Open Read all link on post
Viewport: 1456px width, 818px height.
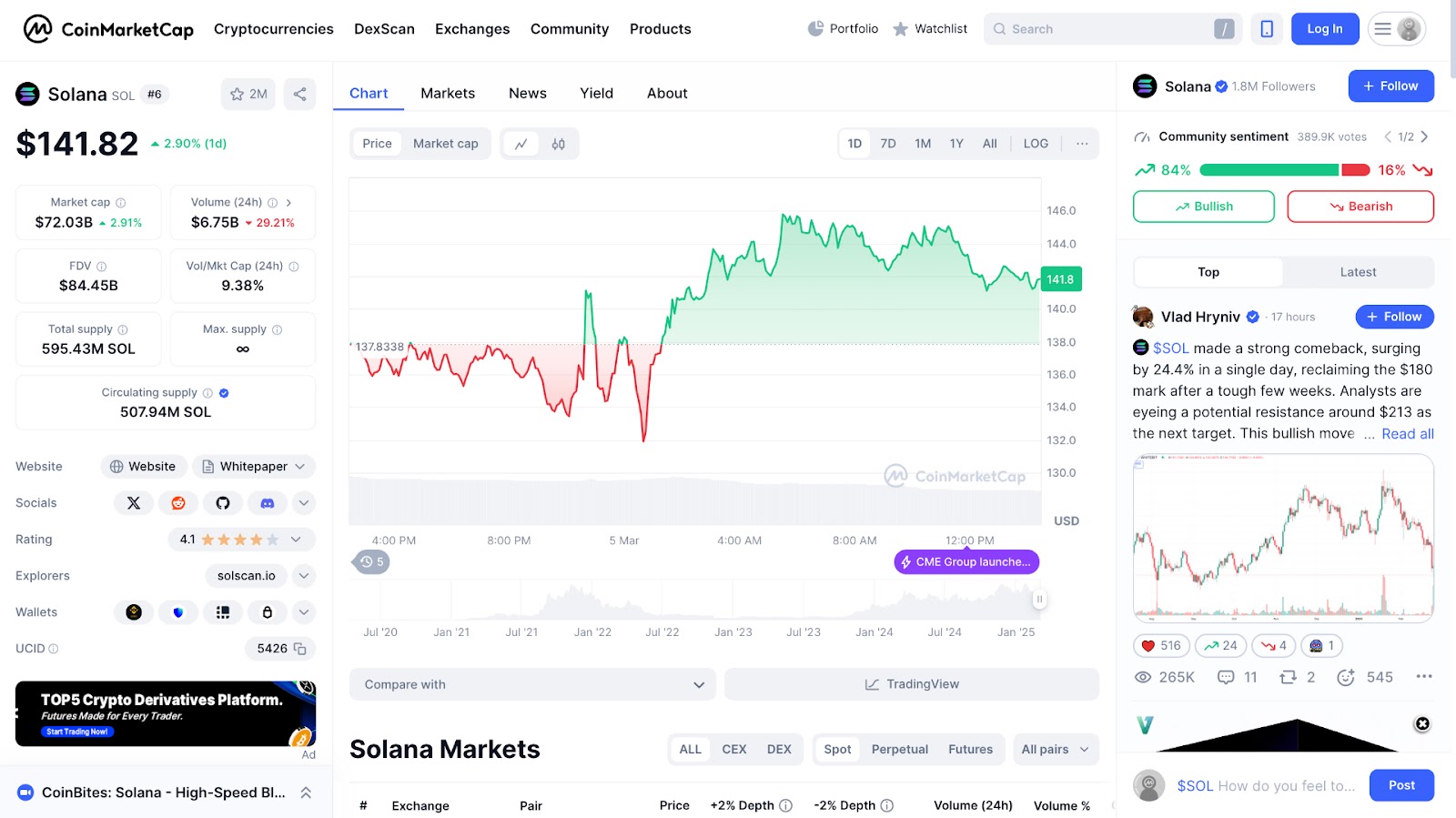coord(1408,434)
